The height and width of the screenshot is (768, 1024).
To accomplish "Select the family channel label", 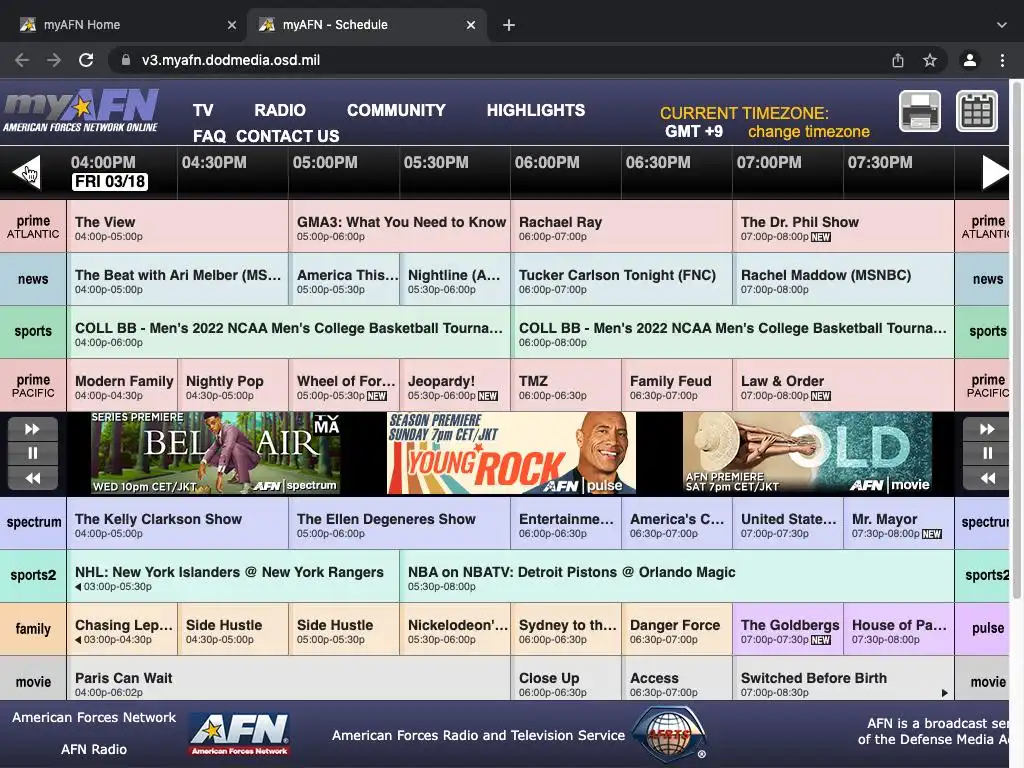I will tap(33, 629).
